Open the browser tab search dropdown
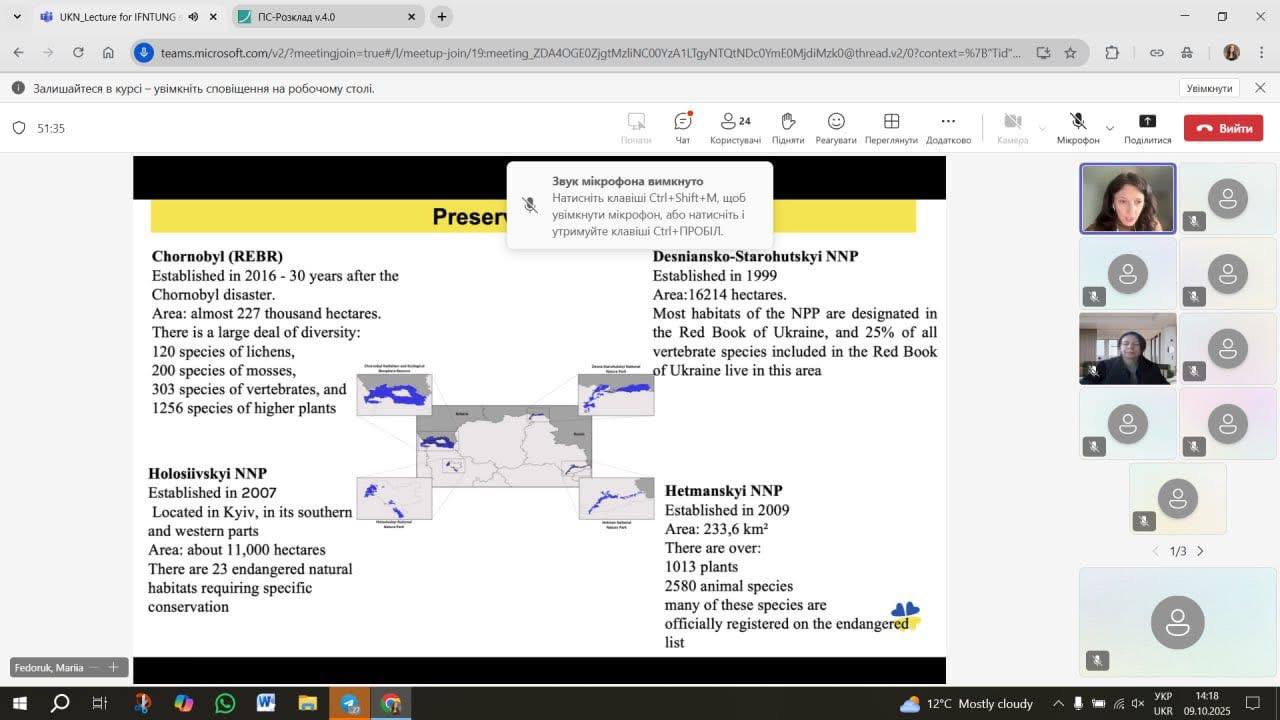Viewport: 1280px width, 720px height. tap(17, 17)
